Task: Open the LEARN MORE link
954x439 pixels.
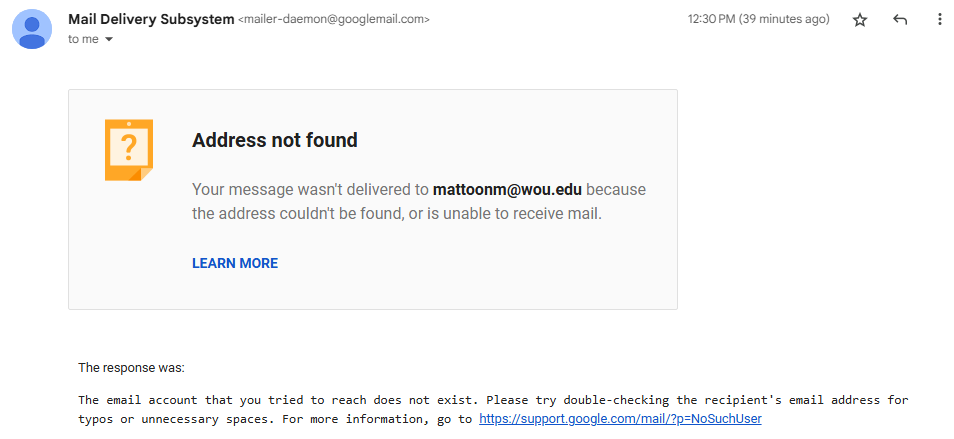Action: (235, 263)
